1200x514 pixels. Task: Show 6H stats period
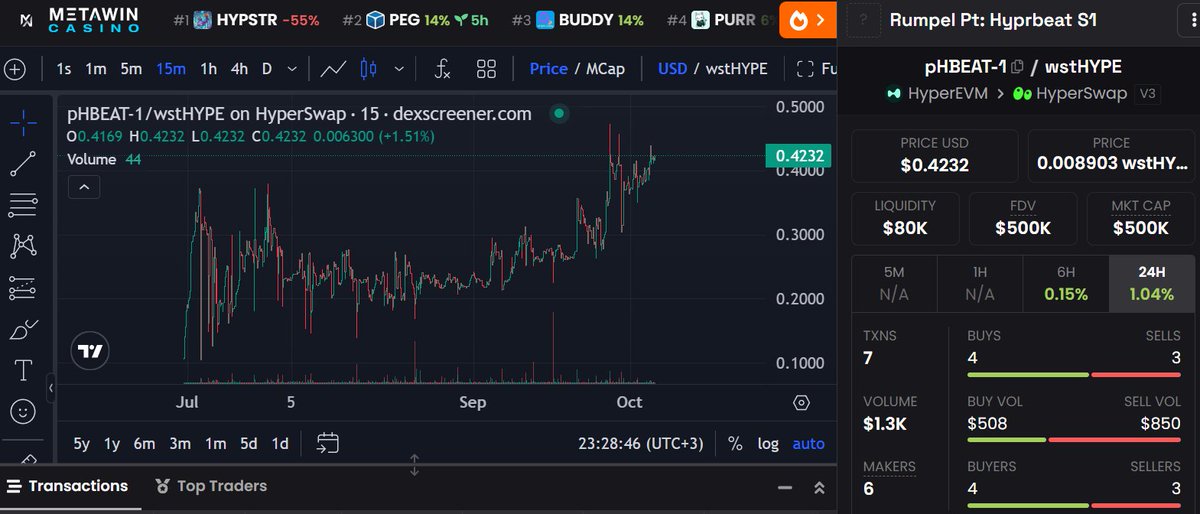pyautogui.click(x=1066, y=283)
